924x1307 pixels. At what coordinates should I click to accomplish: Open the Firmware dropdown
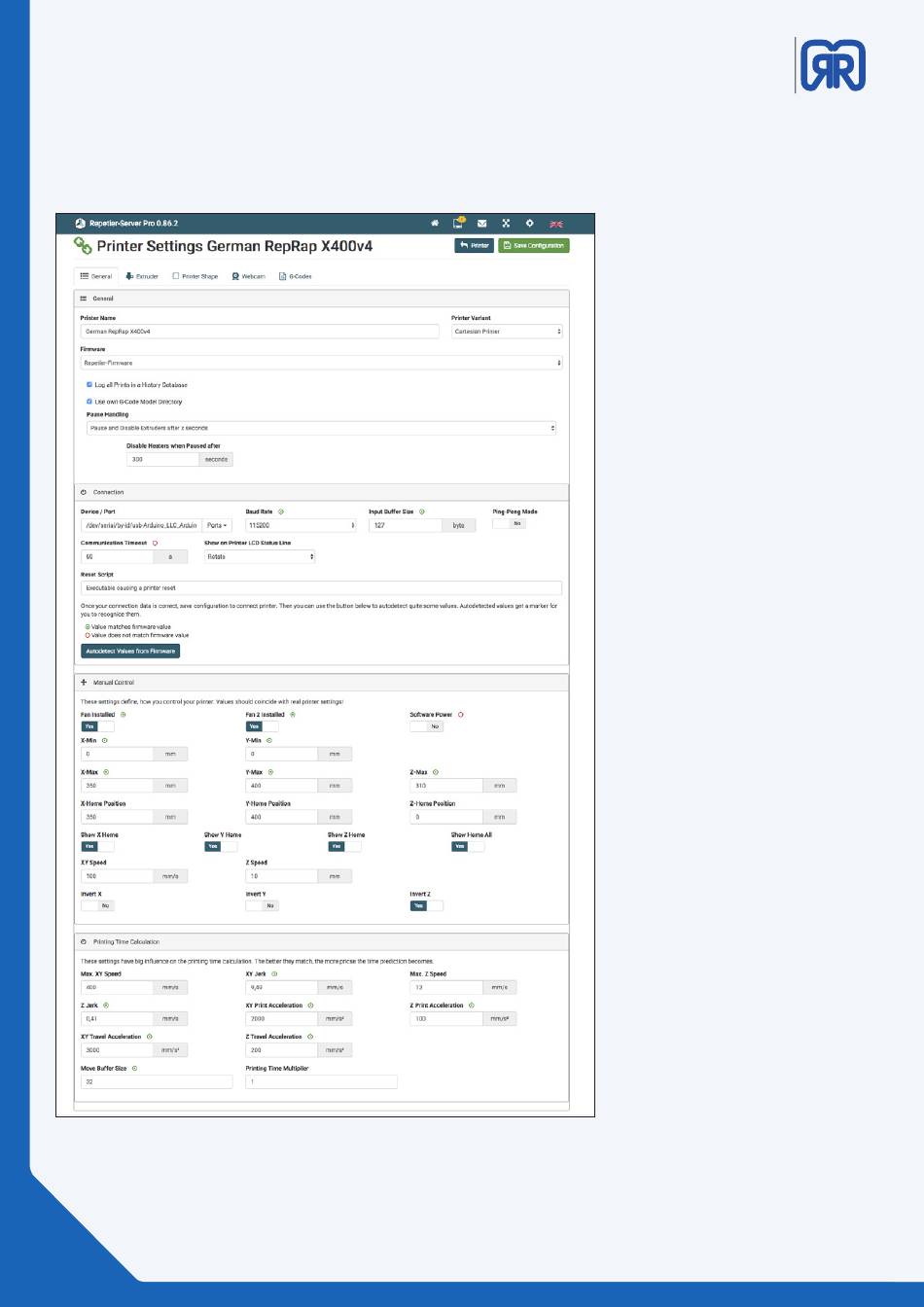click(321, 363)
